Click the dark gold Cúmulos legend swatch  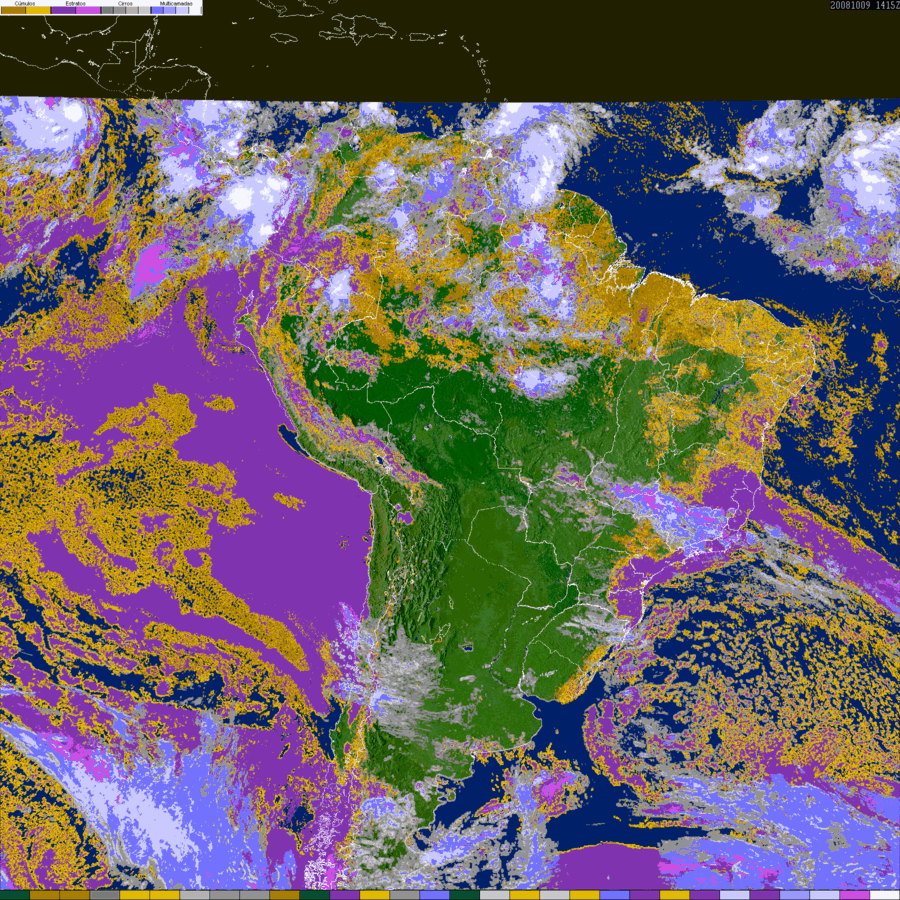[x=13, y=10]
